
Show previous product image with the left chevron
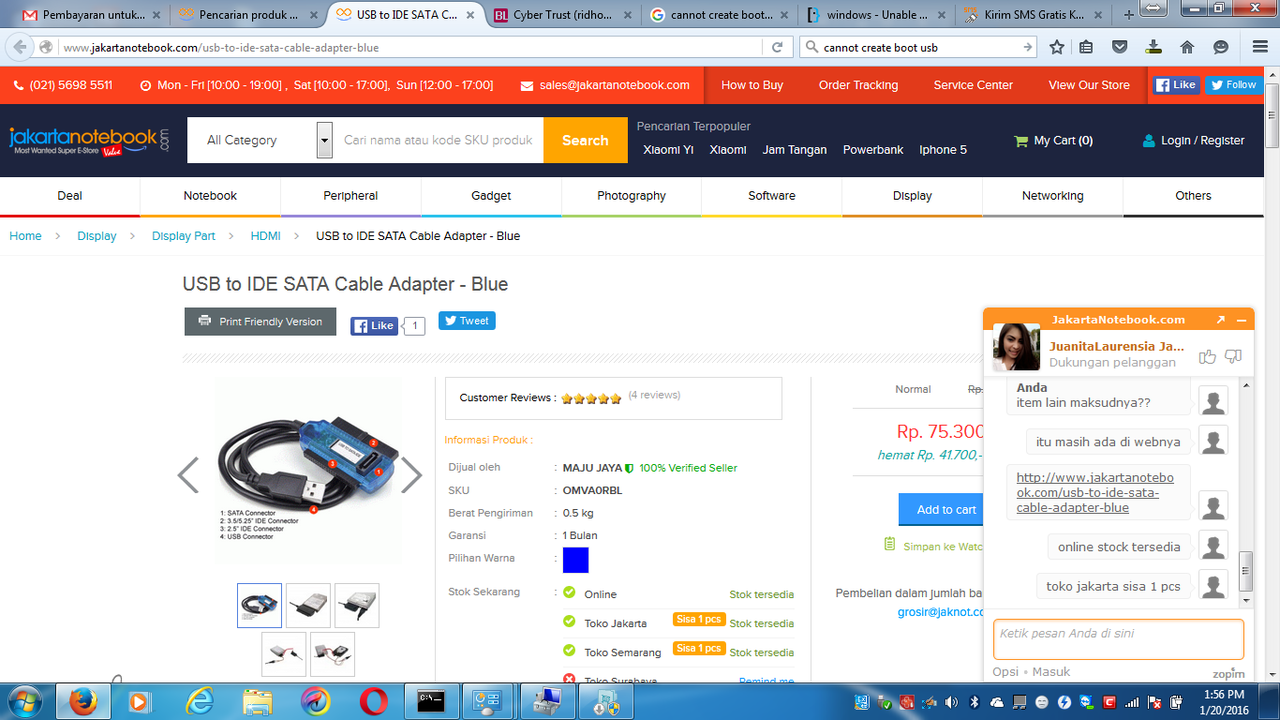pos(188,476)
